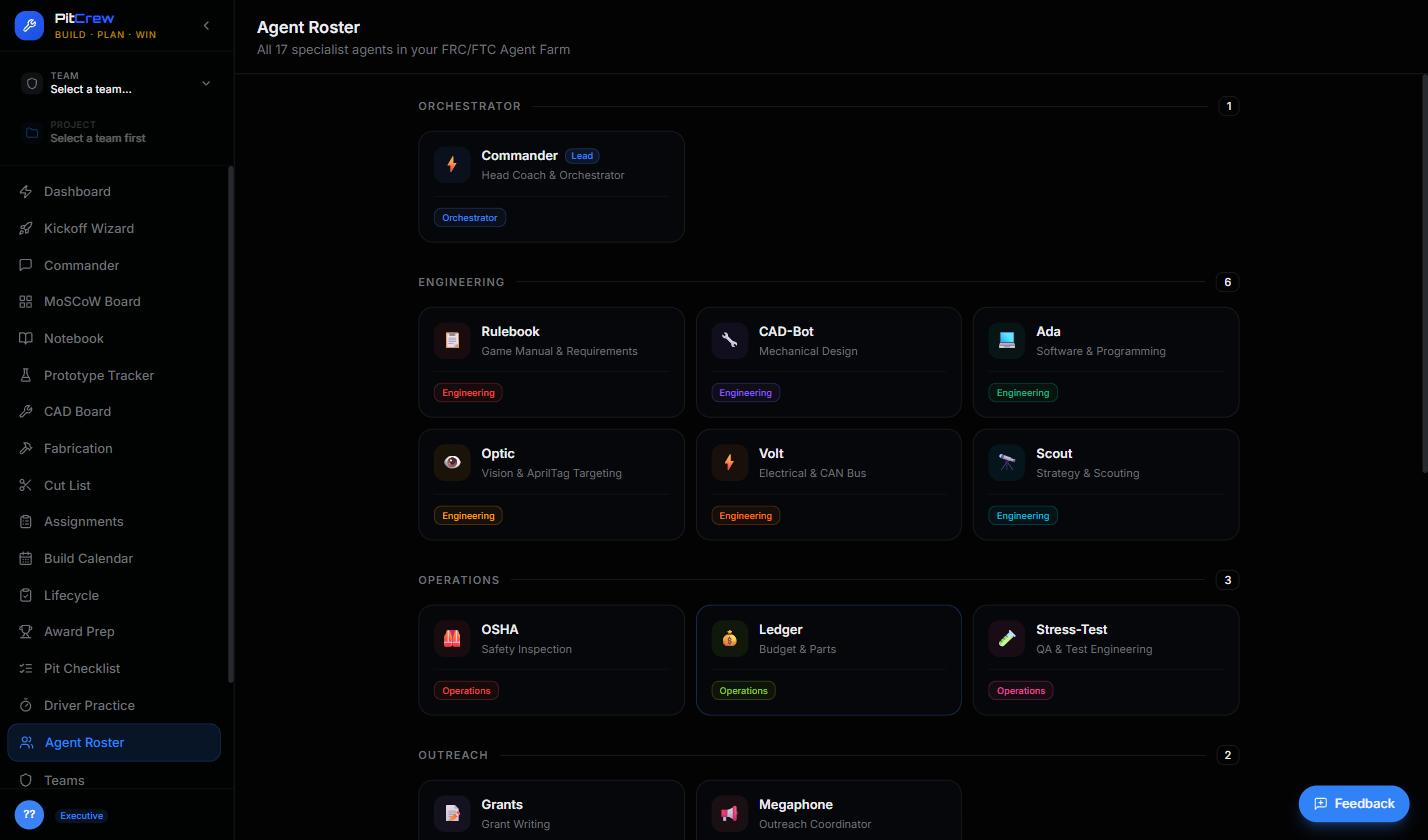
Task: Click the "Strategy & Scouting" subtitle
Action: tap(1088, 473)
